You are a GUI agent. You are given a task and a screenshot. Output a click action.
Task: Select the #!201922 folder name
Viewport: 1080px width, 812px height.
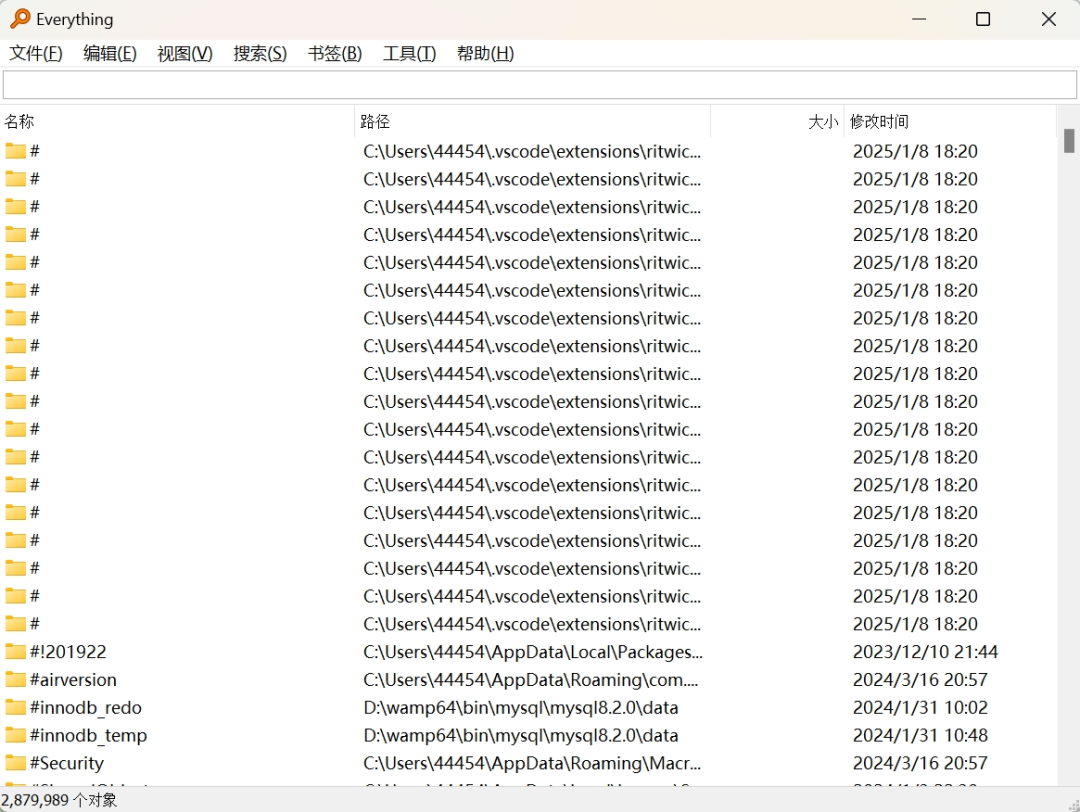click(x=68, y=652)
